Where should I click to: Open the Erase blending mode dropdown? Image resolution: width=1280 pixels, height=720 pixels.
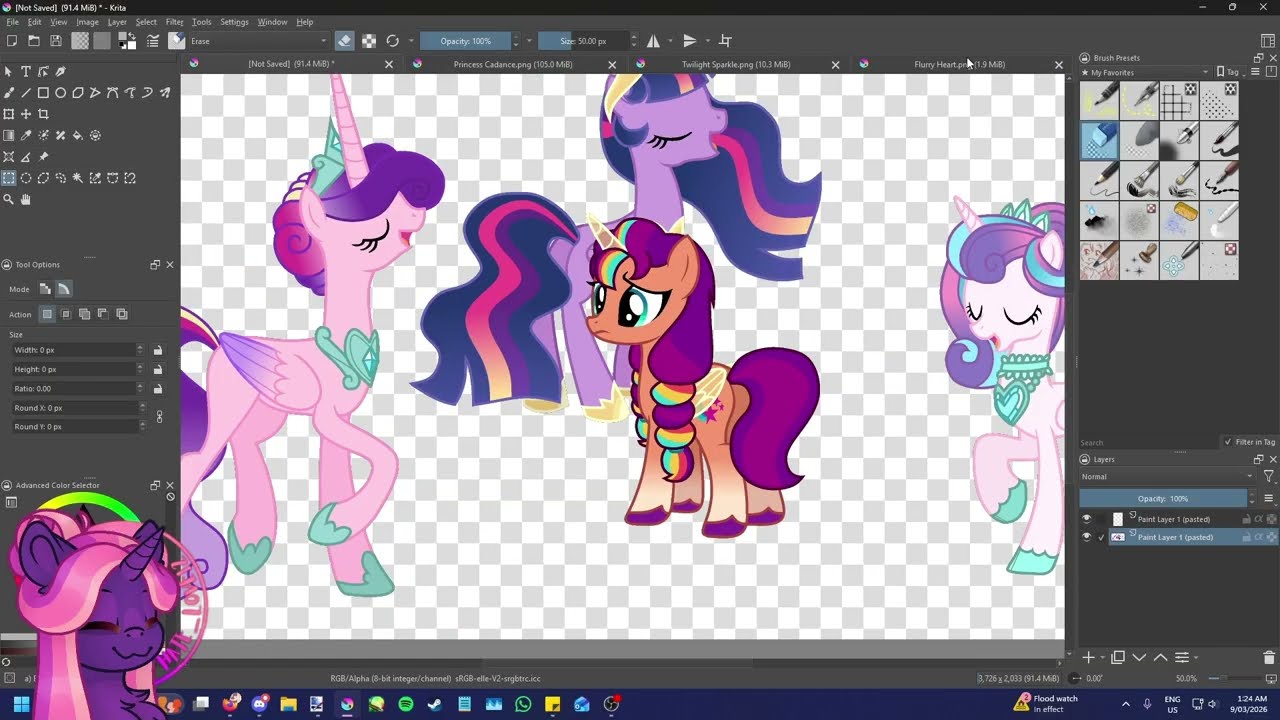point(258,41)
